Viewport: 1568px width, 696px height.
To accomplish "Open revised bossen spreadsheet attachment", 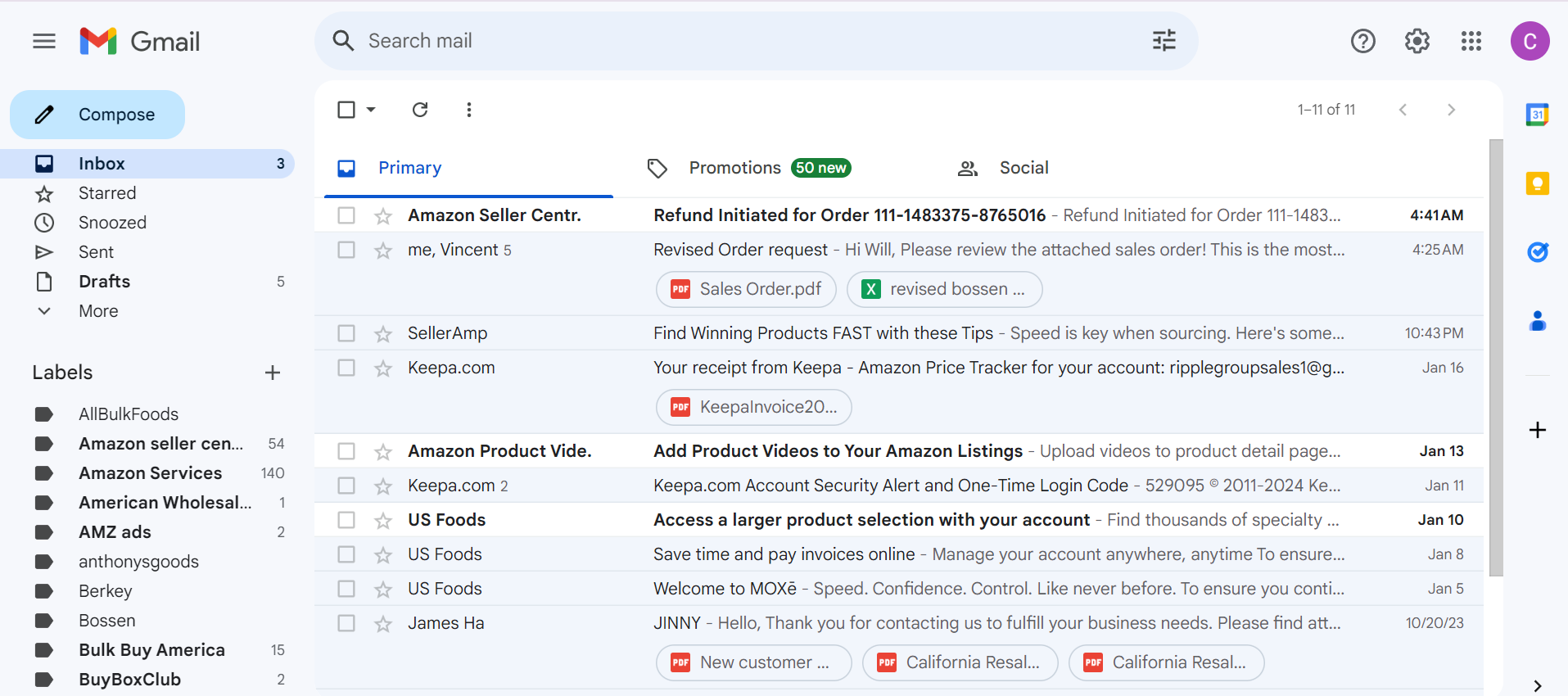I will click(x=944, y=289).
